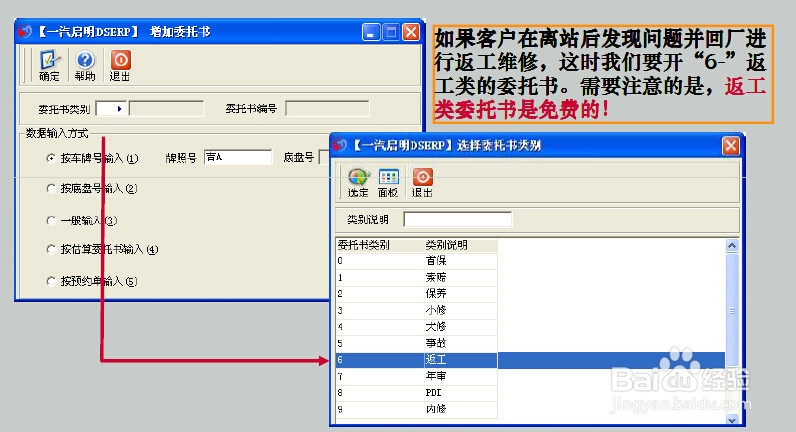Select row 1 索赔
The width and height of the screenshot is (796, 432).
coord(416,278)
